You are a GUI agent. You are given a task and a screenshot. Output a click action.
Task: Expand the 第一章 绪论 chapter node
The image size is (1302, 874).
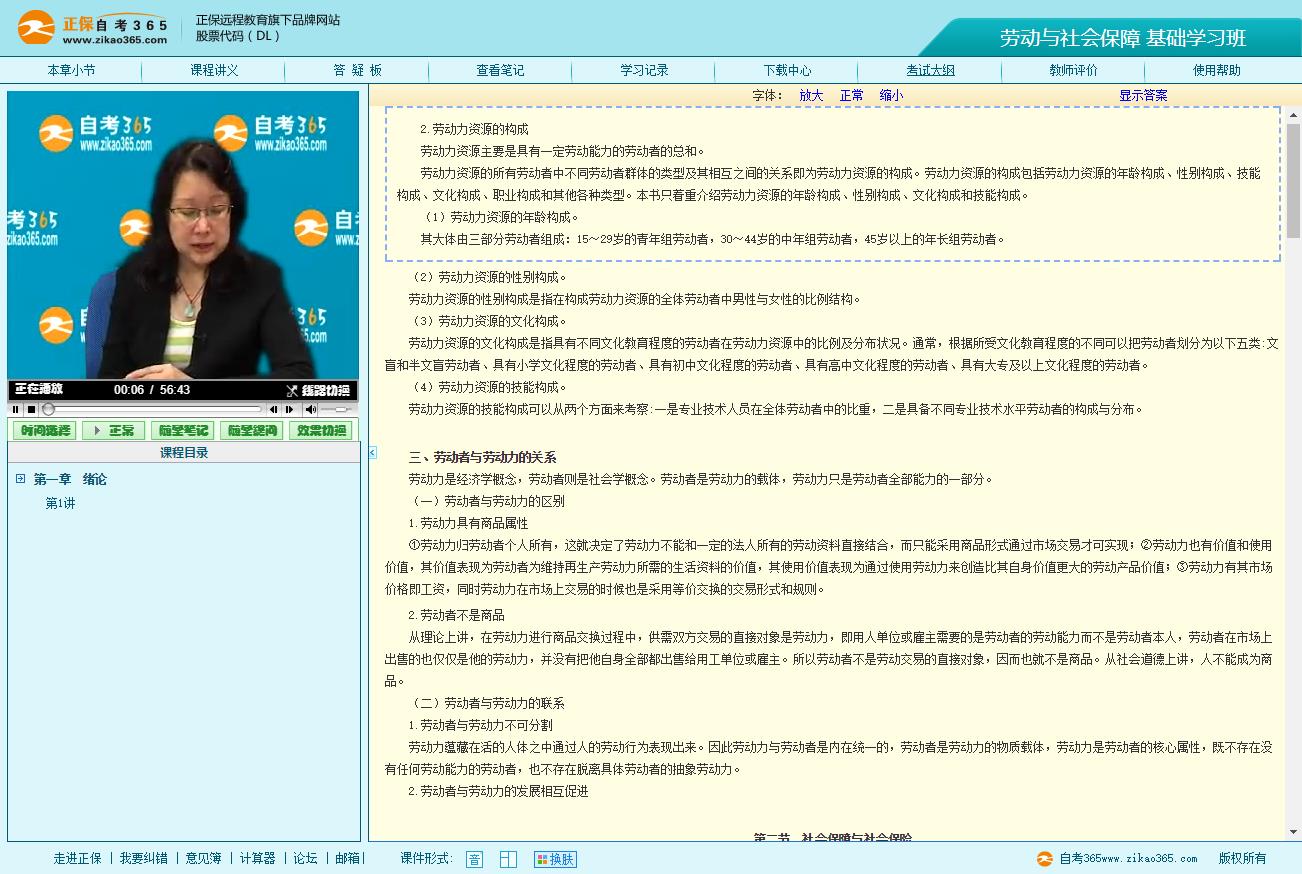(x=20, y=479)
